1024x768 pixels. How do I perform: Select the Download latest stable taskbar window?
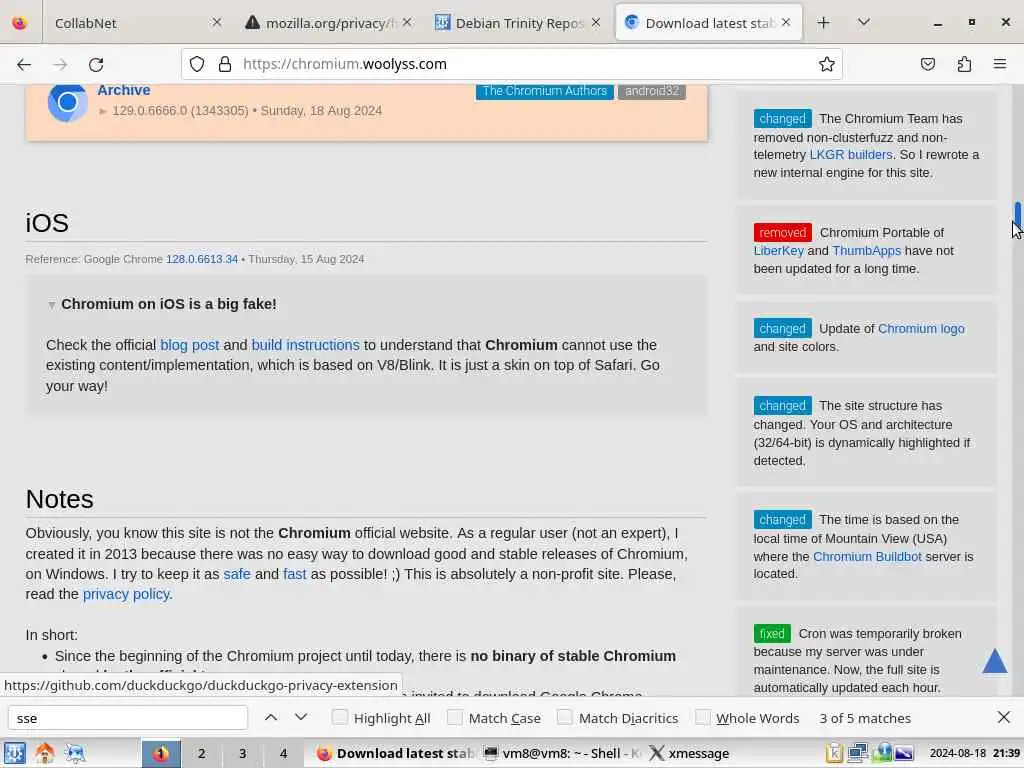(x=394, y=753)
